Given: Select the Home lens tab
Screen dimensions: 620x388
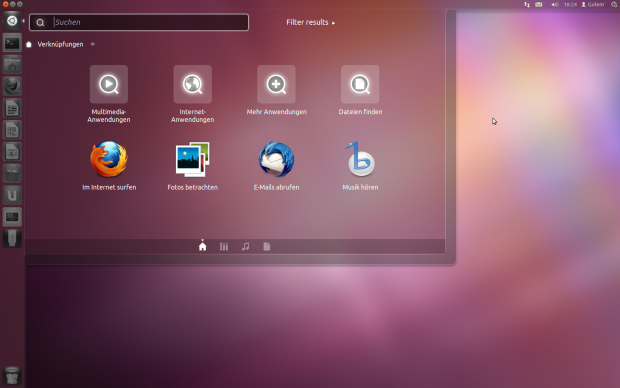Looking at the screenshot, I should click(202, 246).
